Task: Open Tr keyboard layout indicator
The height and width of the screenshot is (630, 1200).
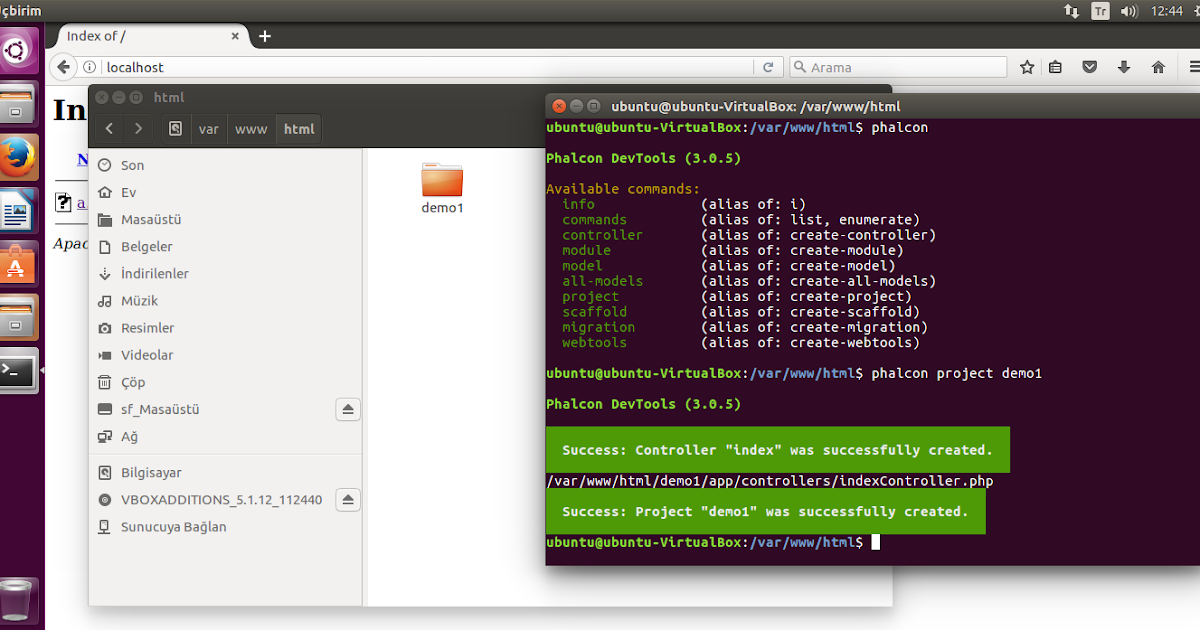Action: click(x=1100, y=11)
